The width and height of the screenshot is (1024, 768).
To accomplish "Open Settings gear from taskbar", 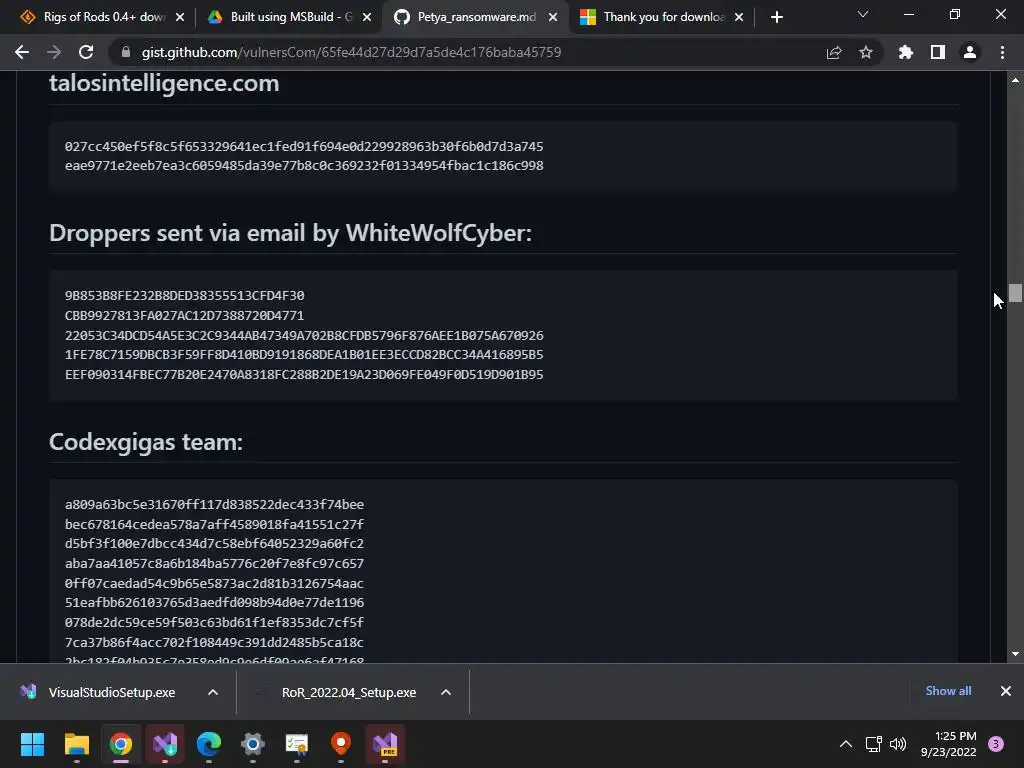I will point(253,744).
